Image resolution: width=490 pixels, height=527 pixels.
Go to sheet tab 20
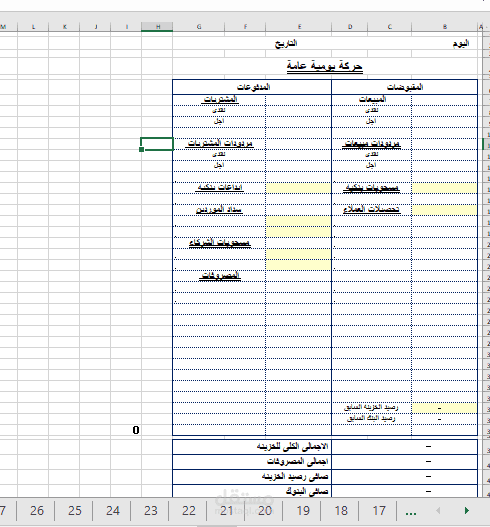tap(265, 511)
